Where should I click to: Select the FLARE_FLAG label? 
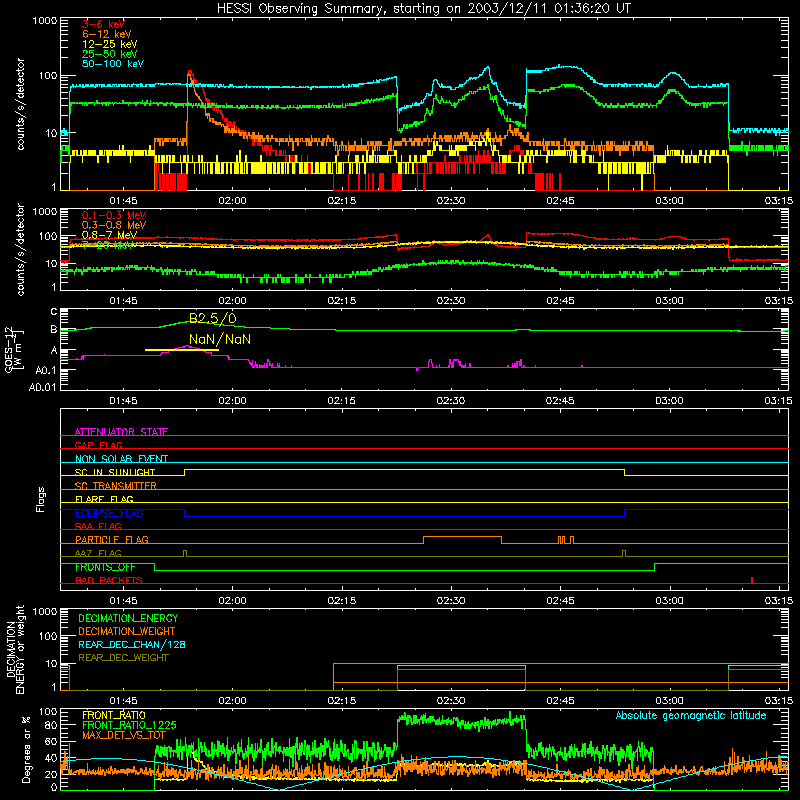click(104, 499)
